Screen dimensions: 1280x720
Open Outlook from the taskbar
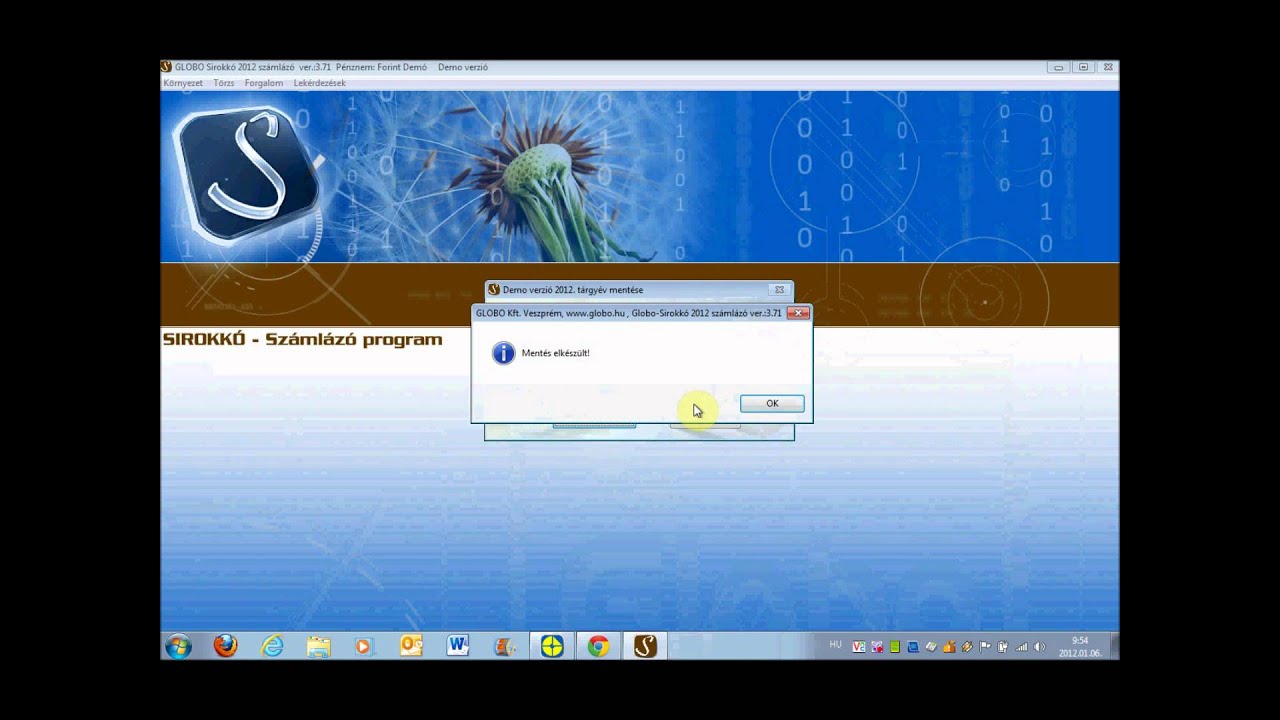coord(411,646)
